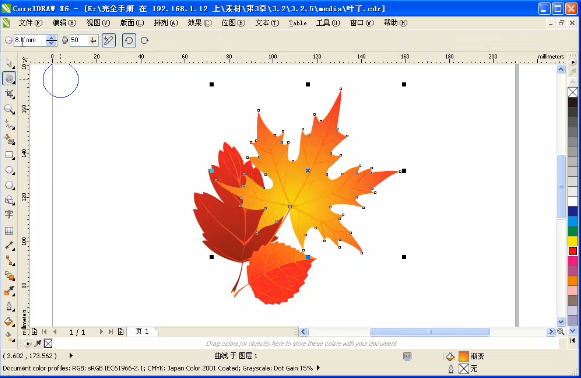Select the Ellipse tool
581x378 pixels.
coord(9,170)
